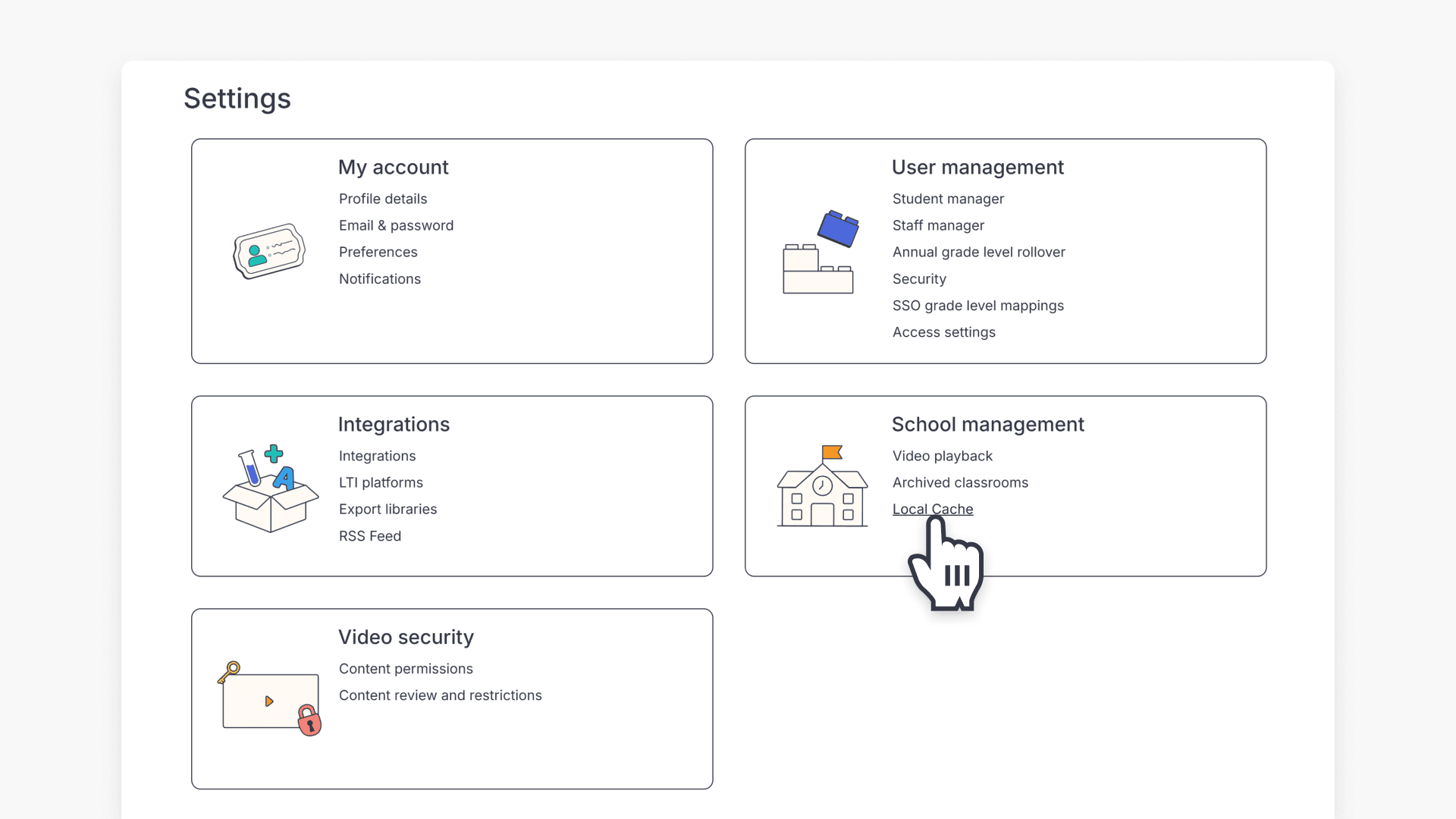Click the orange flag atop the schoolhouse illustration
The image size is (1456, 819).
coord(833,452)
